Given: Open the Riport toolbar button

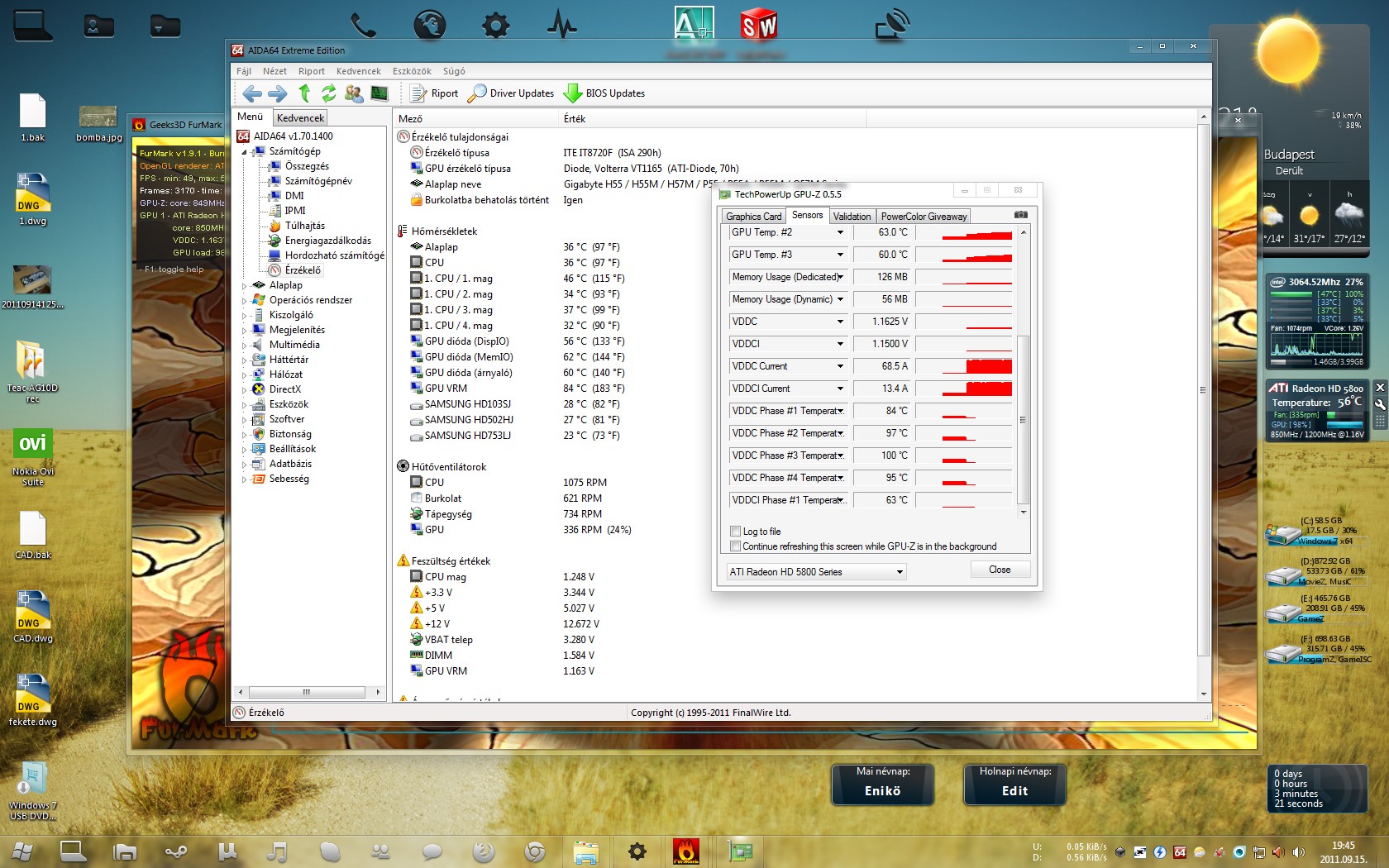Looking at the screenshot, I should [435, 93].
